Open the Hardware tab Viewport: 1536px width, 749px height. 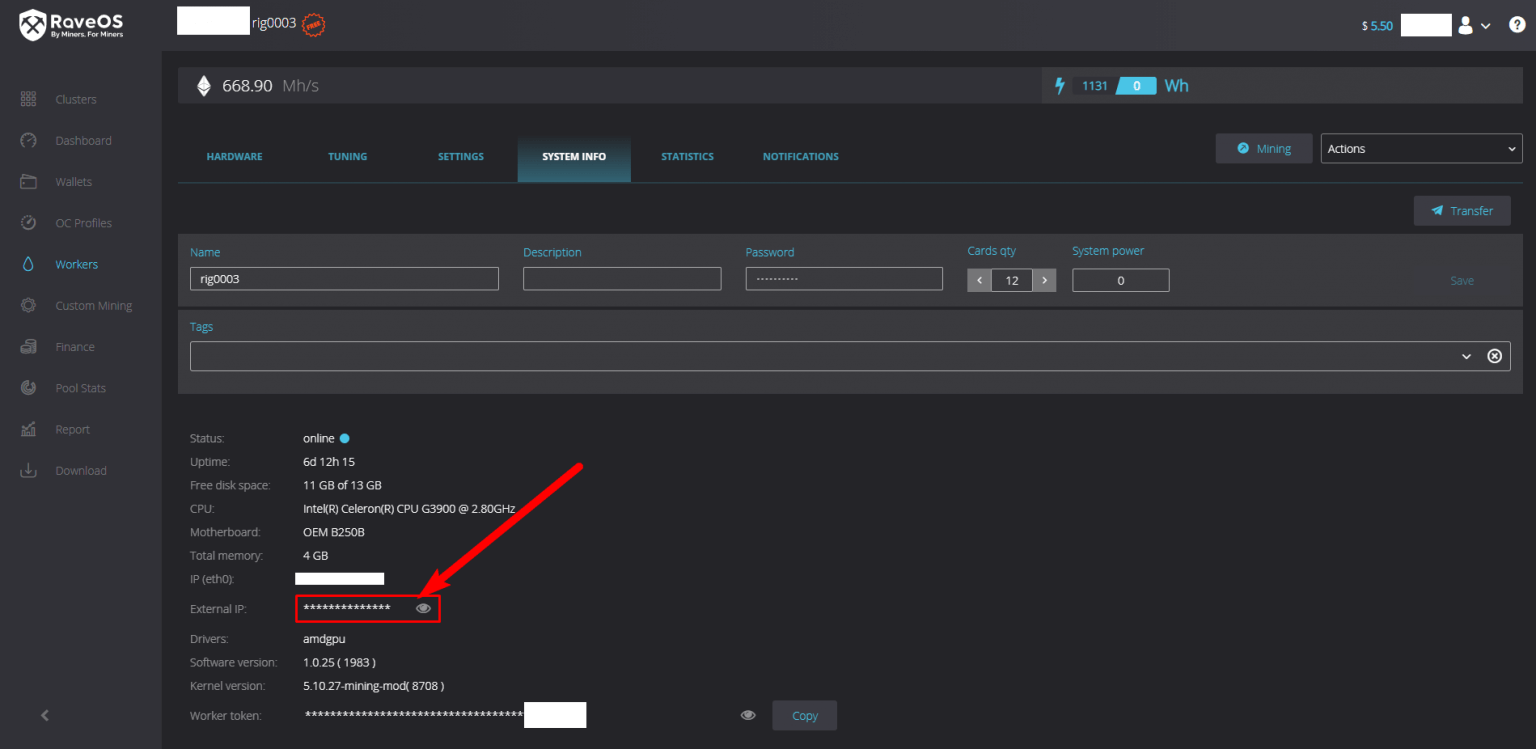click(x=234, y=156)
